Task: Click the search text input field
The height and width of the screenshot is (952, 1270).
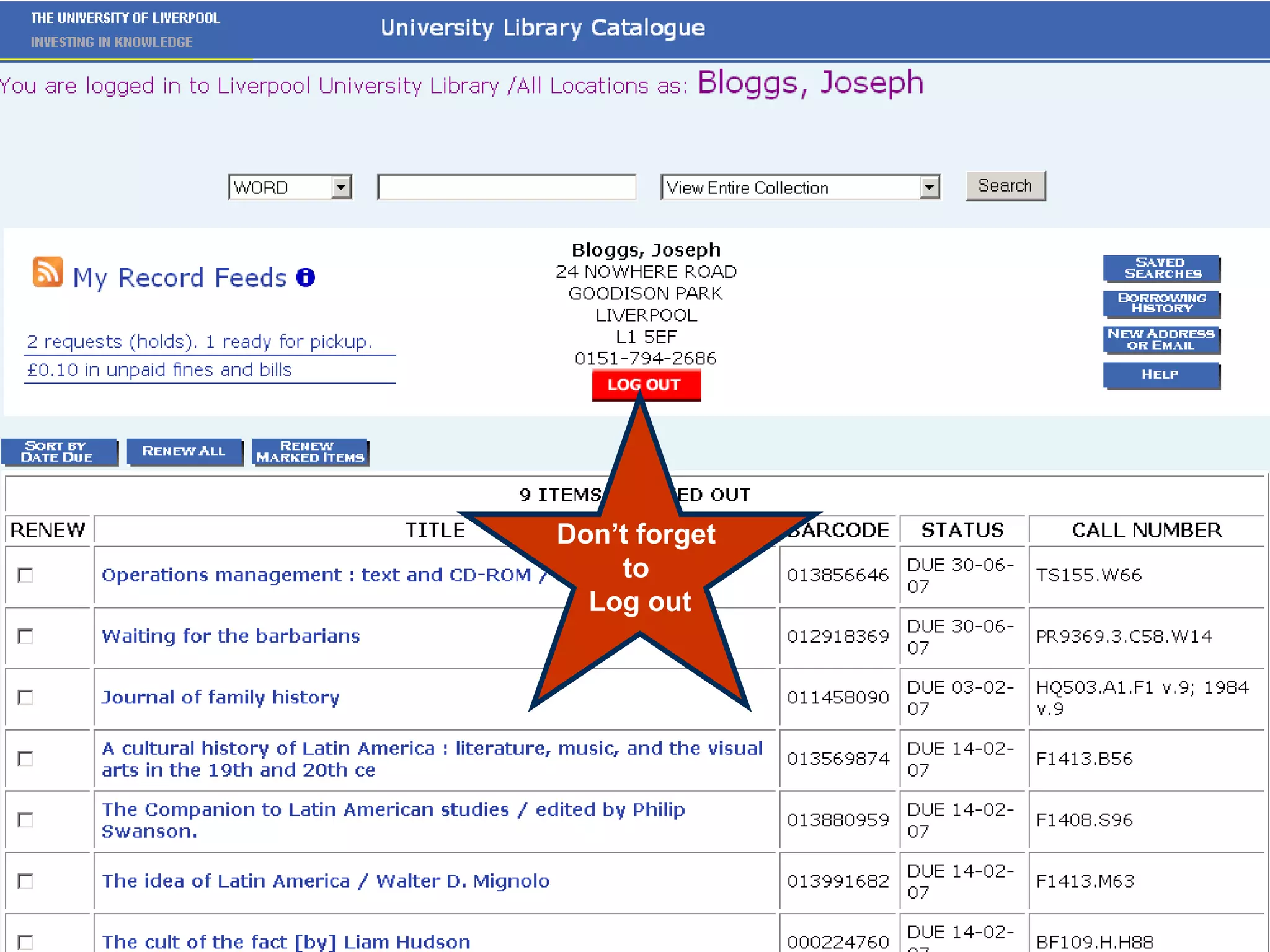Action: (507, 187)
